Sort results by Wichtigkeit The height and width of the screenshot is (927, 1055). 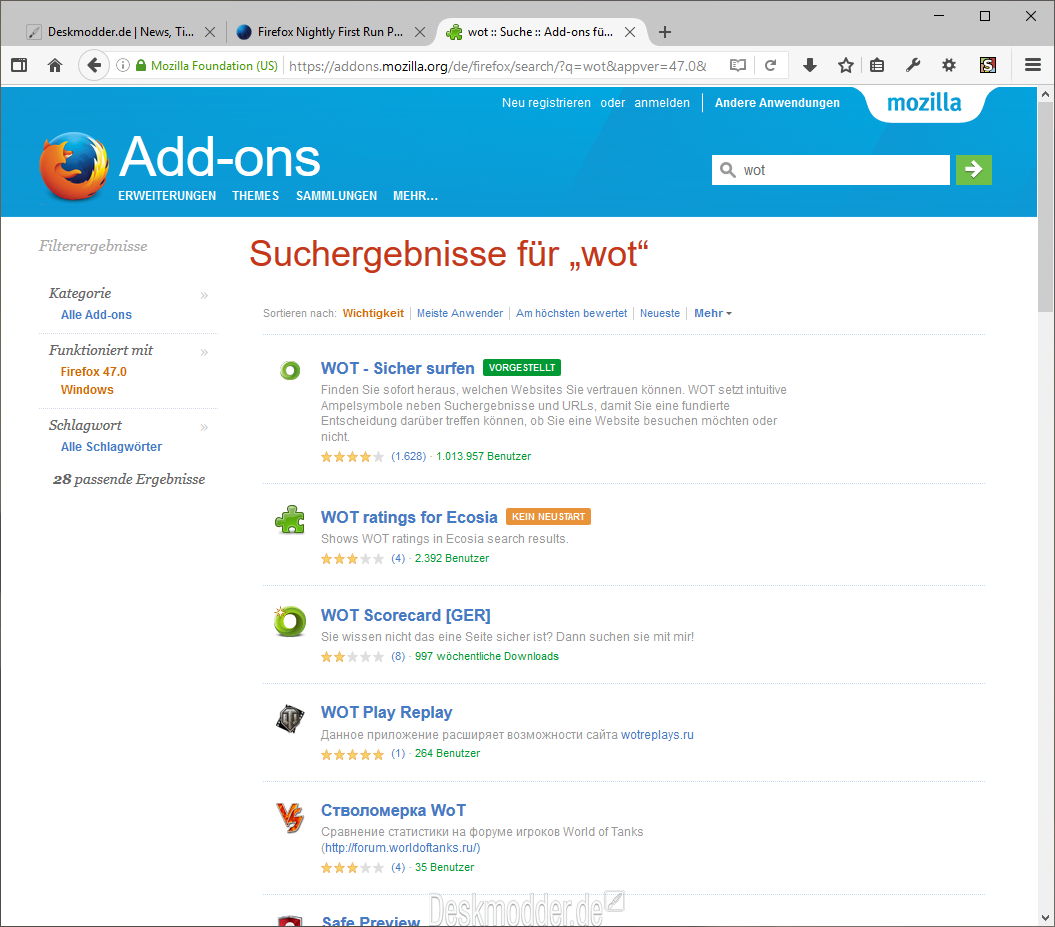373,313
